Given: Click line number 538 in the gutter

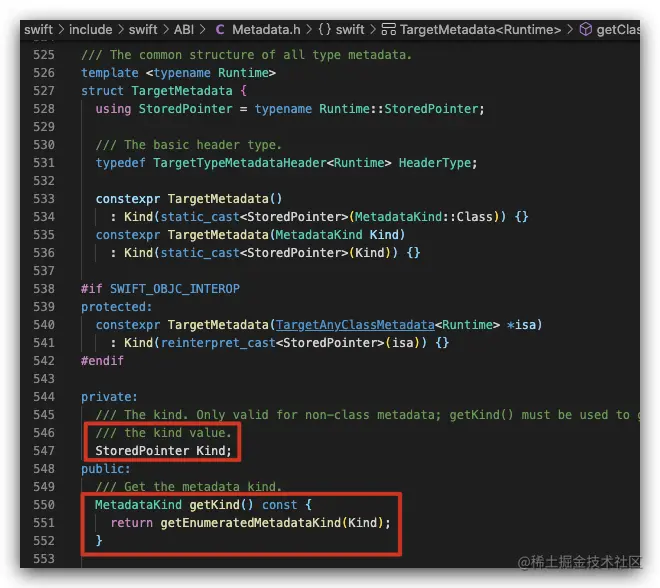Looking at the screenshot, I should click(x=44, y=289).
